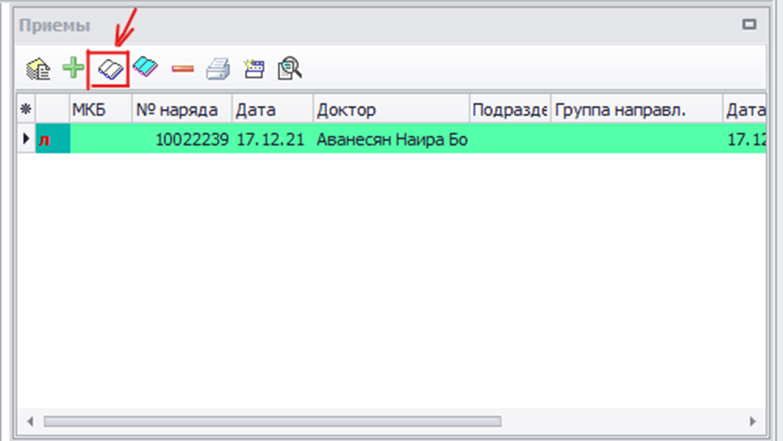Click the asterisk column selector header
783x441 pixels.
click(26, 109)
